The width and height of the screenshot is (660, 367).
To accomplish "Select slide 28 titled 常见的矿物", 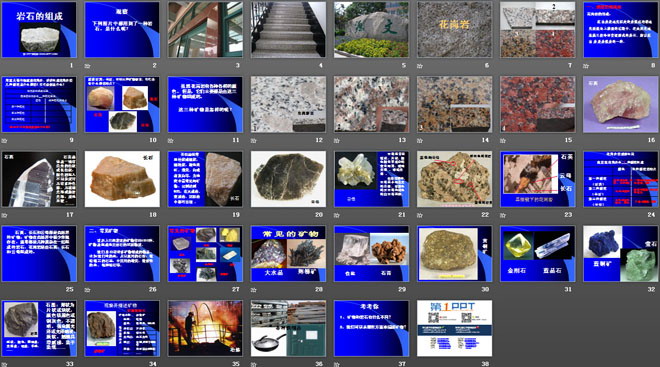I will [288, 253].
